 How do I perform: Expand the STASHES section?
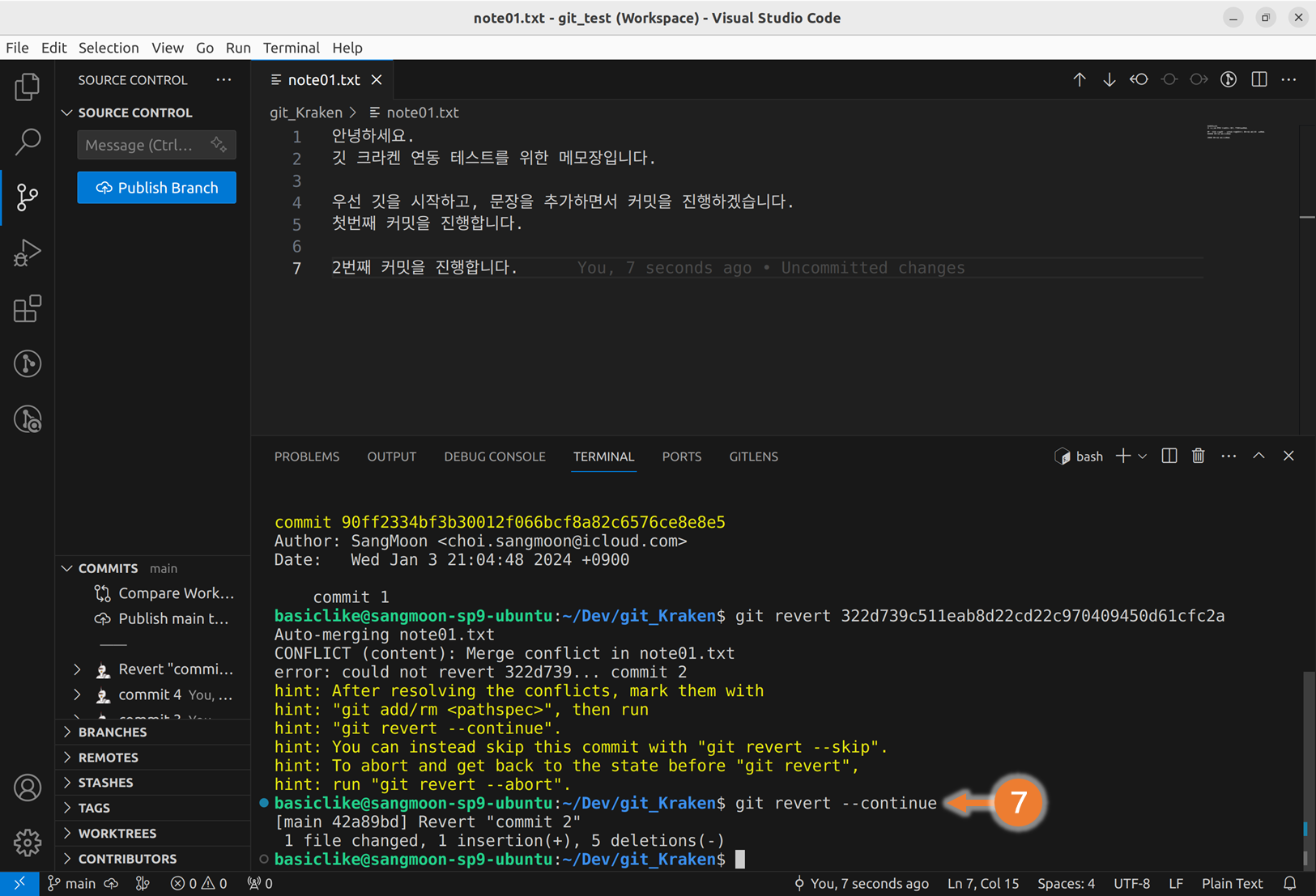coord(152,783)
